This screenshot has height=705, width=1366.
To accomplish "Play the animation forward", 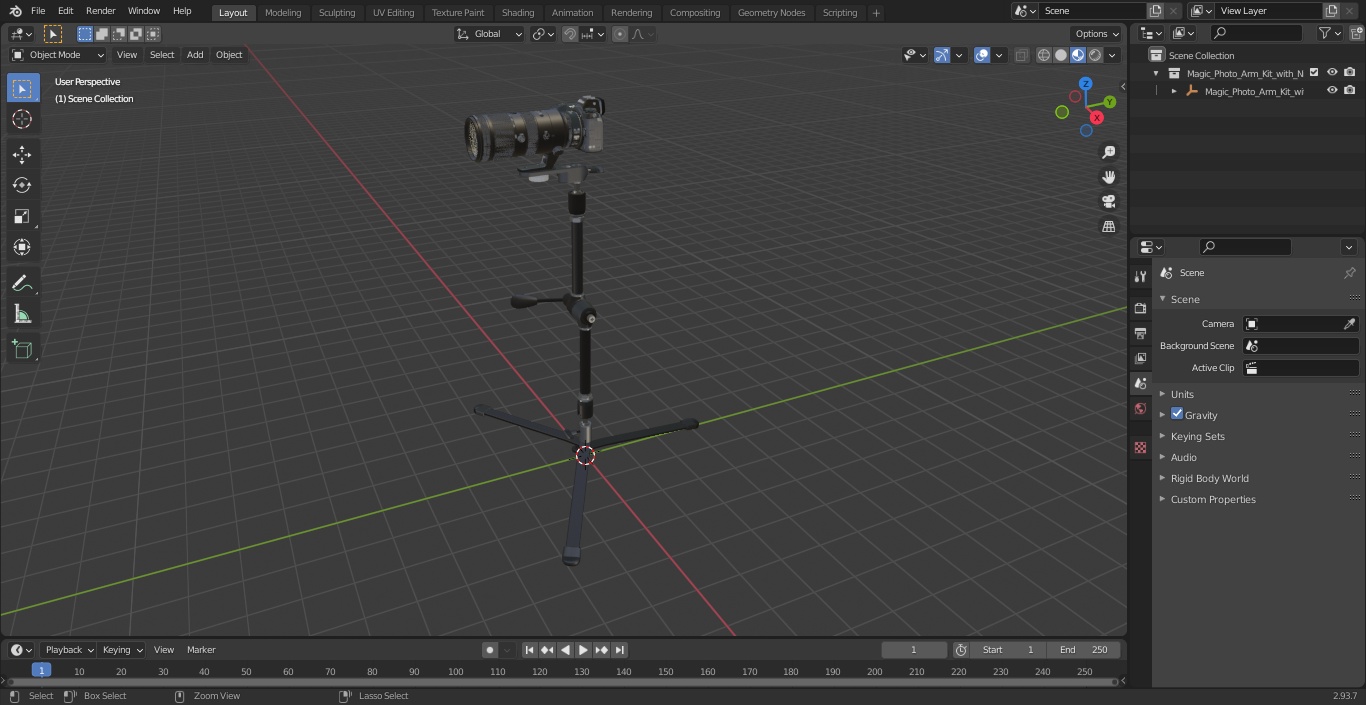I will click(x=583, y=650).
